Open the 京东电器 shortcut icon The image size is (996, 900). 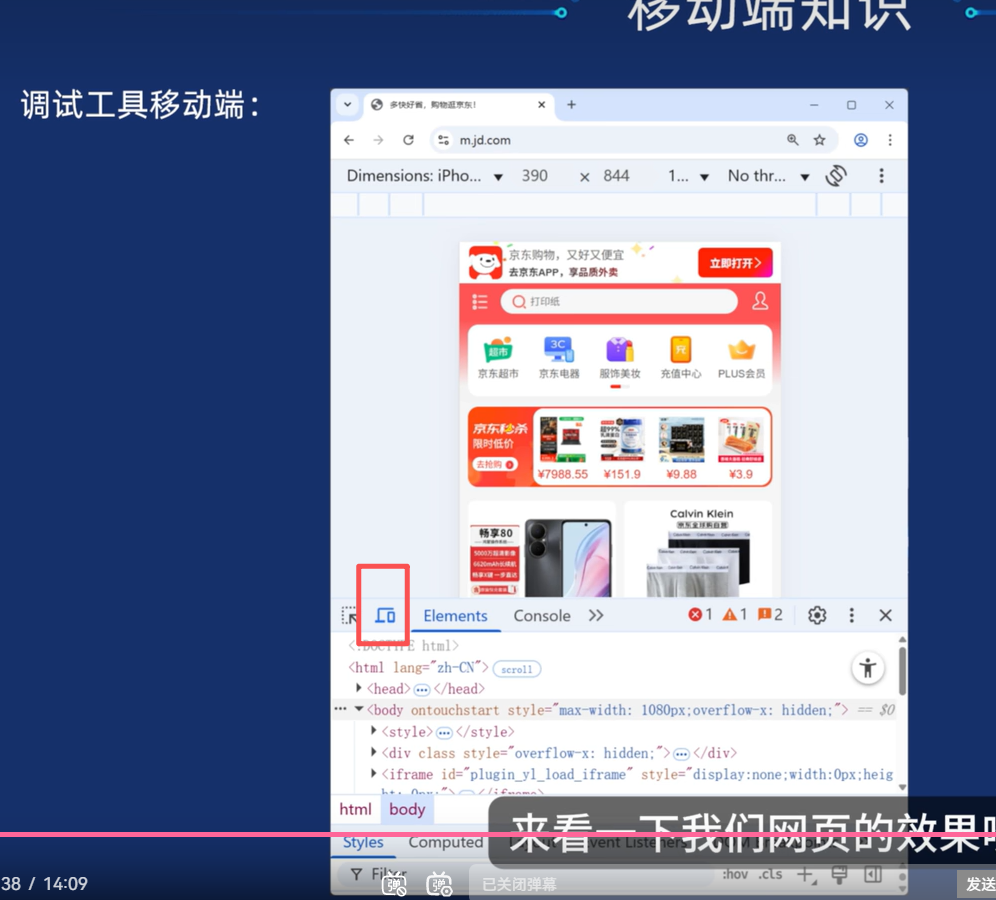[559, 358]
